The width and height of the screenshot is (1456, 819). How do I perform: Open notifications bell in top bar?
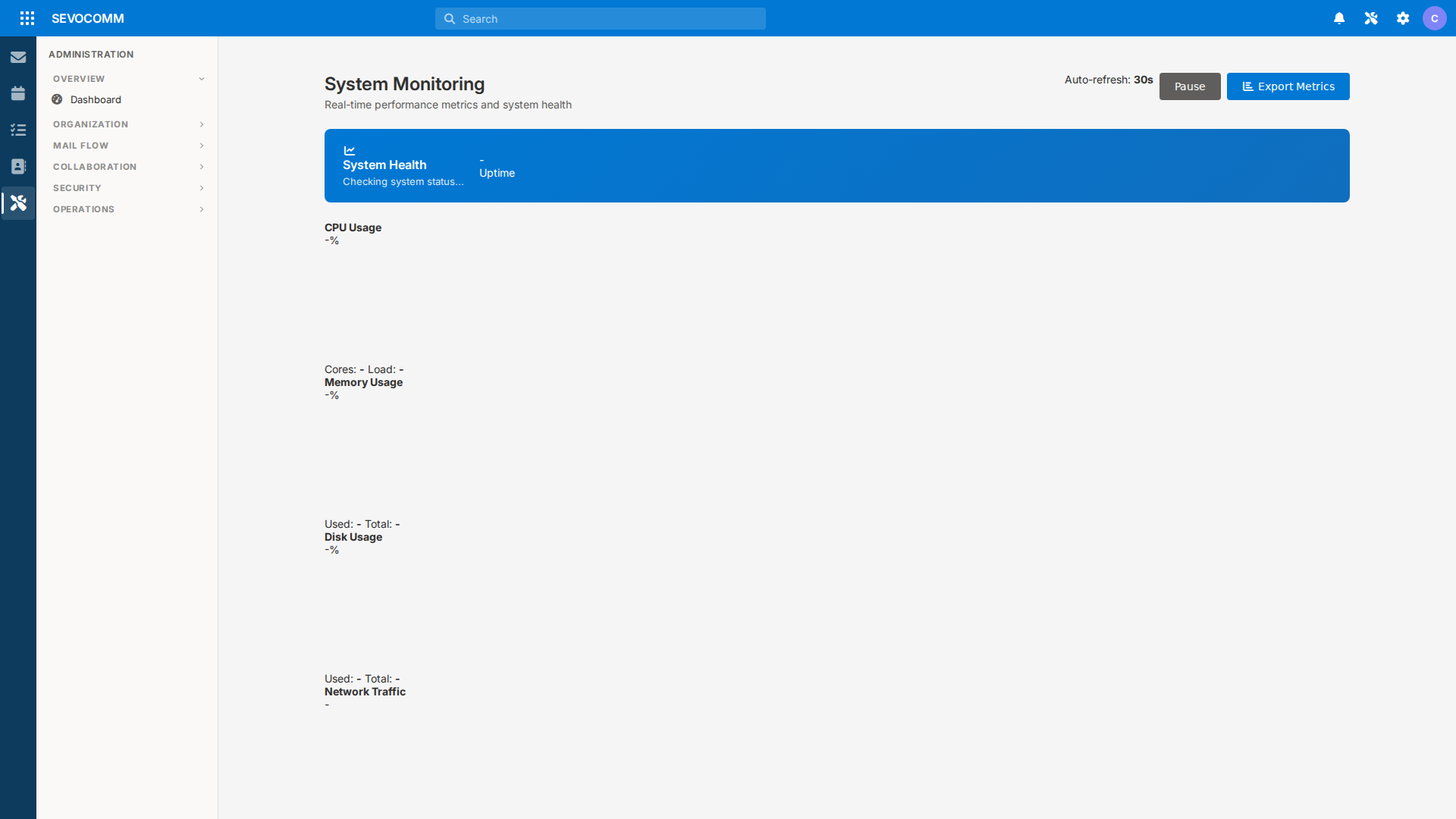click(x=1339, y=17)
